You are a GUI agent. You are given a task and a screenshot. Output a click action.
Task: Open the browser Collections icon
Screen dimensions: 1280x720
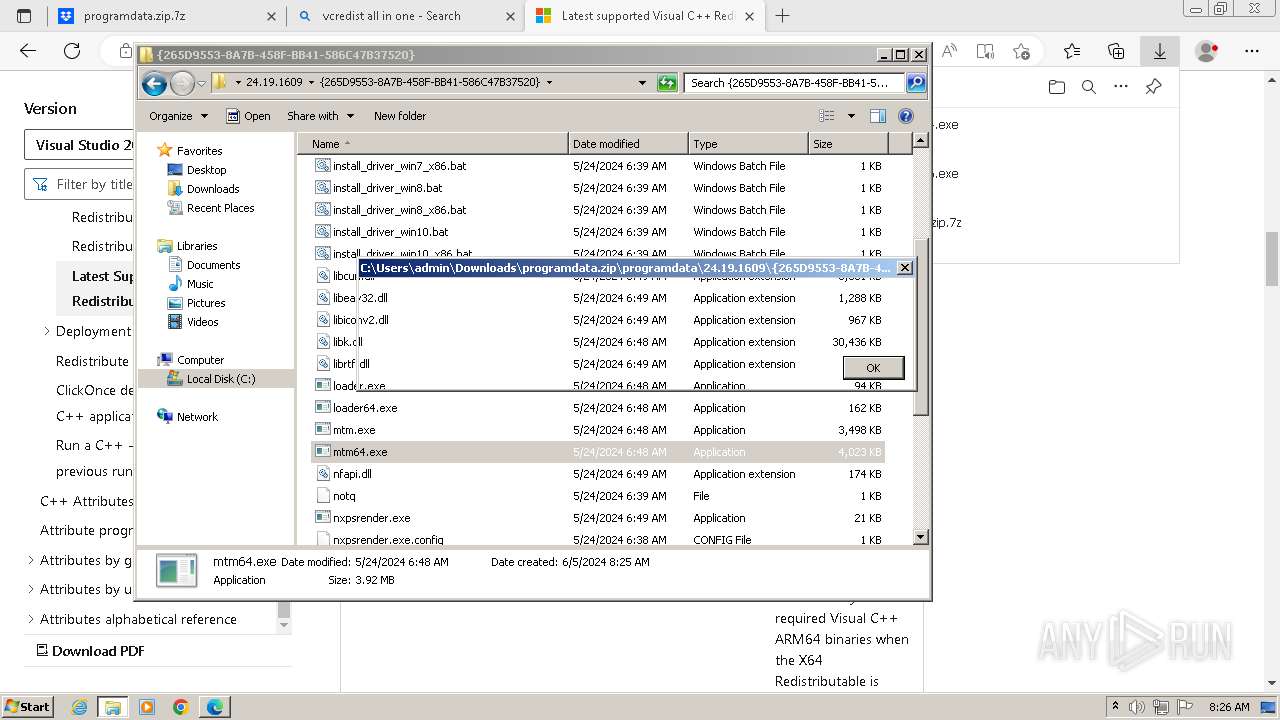coord(1116,51)
